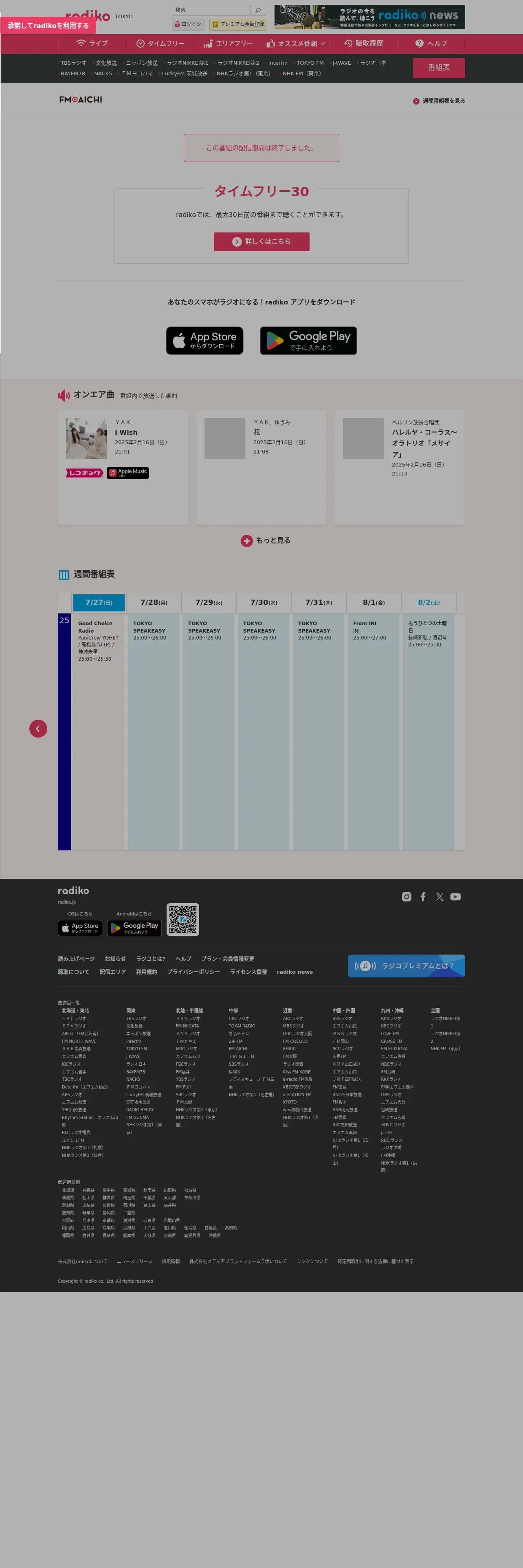The image size is (523, 1568).
Task: Select J-WAVE station link
Action: 342,64
